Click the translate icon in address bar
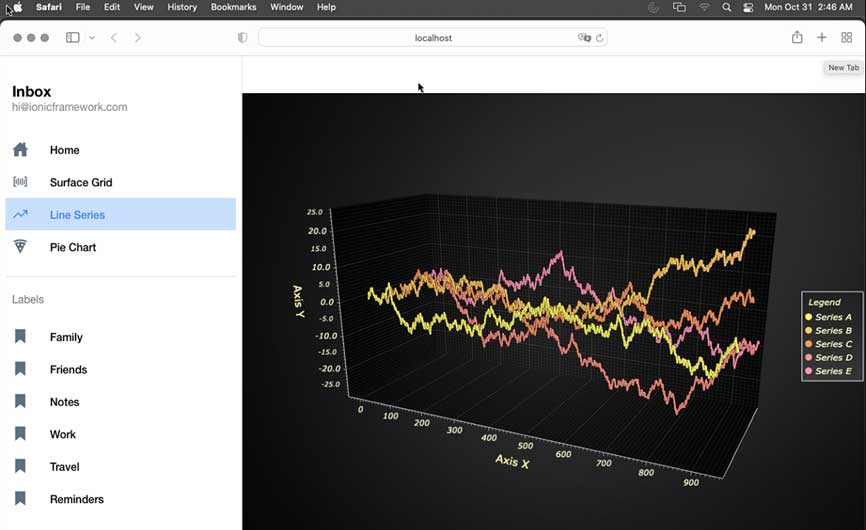Screen dimensions: 866x530 pos(584,38)
